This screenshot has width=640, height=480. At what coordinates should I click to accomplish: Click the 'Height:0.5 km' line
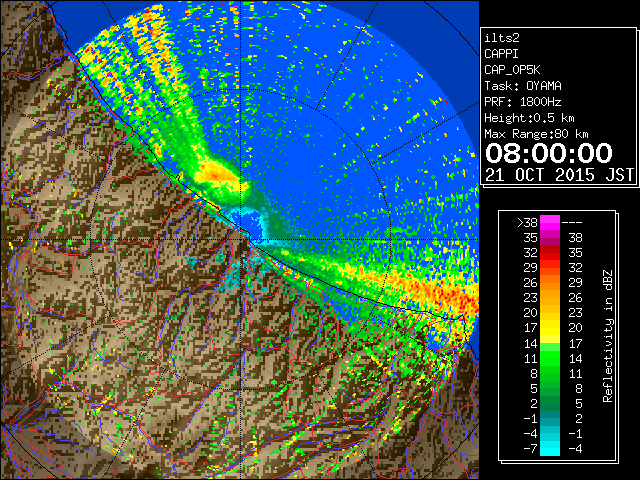(529, 118)
